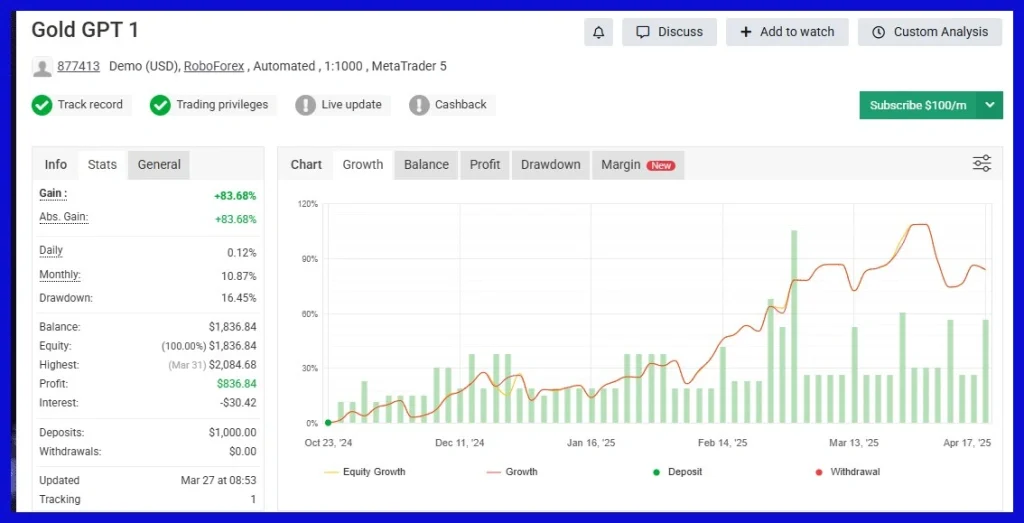
Task: Click the Add to watch button
Action: click(x=787, y=32)
